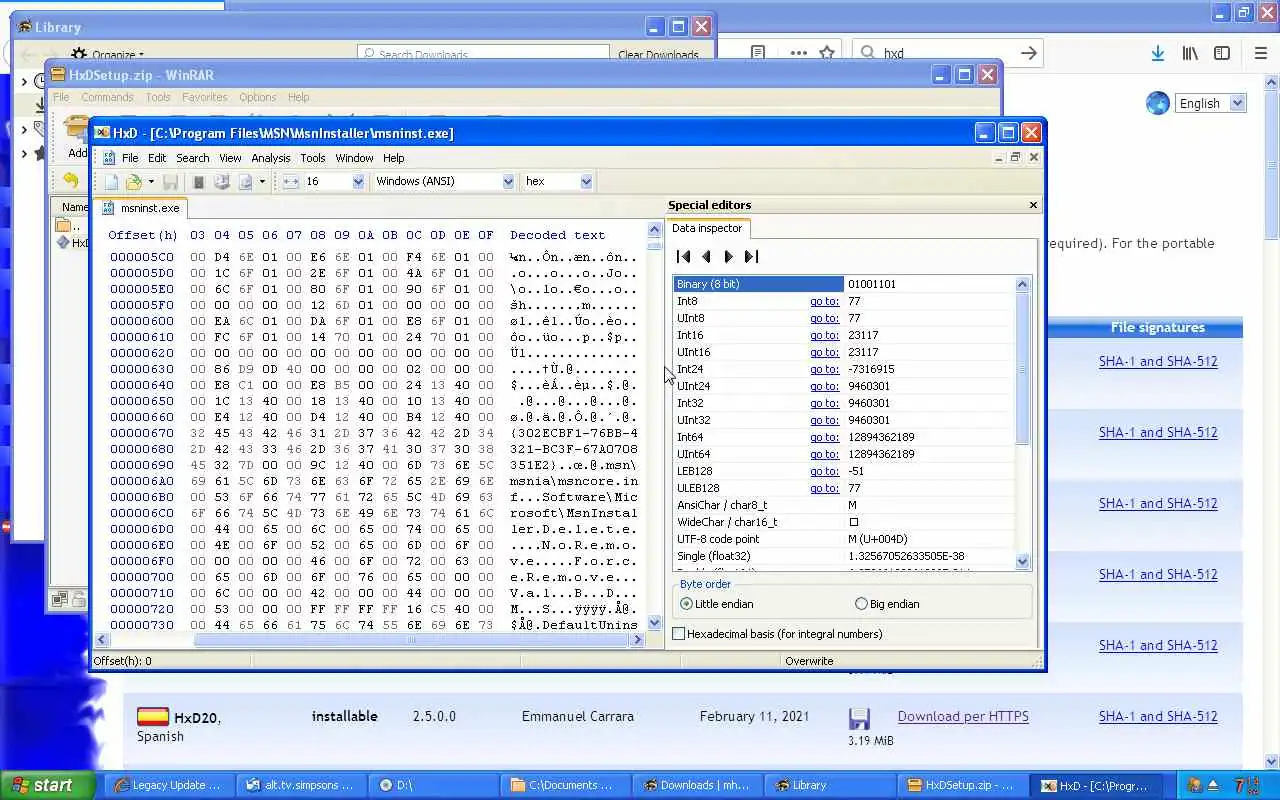Click SHA-1 and SHA-512 link in Spanish row
The width and height of the screenshot is (1280, 800).
click(x=1158, y=716)
